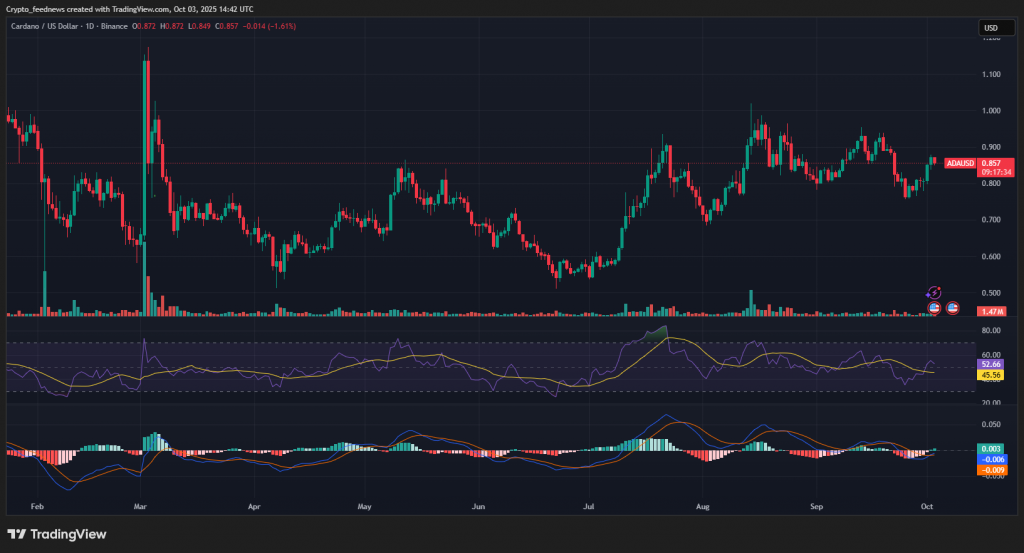This screenshot has width=1024, height=553.
Task: Click the right US flag event marker
Action: point(953,307)
